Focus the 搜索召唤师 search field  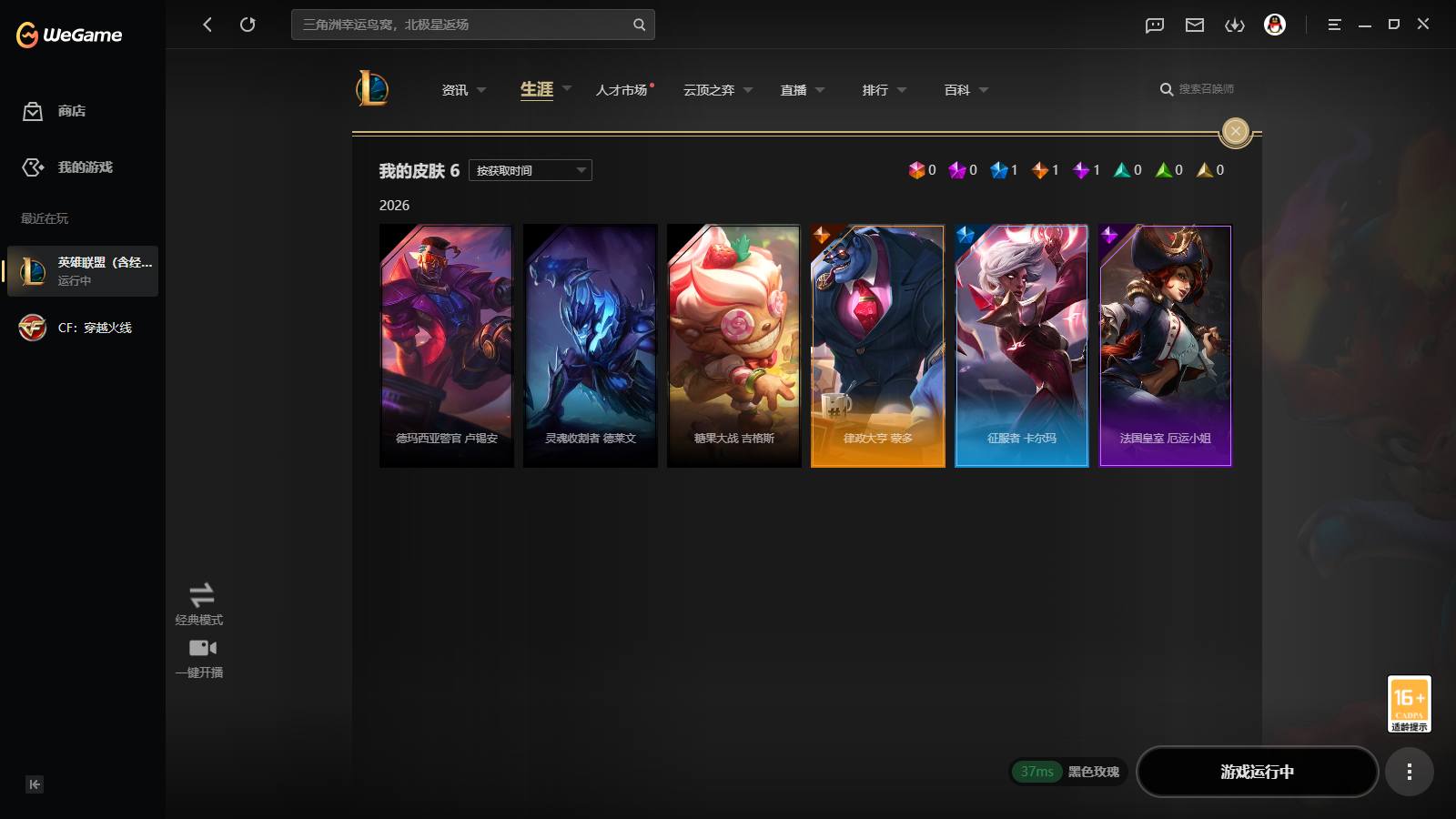pyautogui.click(x=1207, y=89)
